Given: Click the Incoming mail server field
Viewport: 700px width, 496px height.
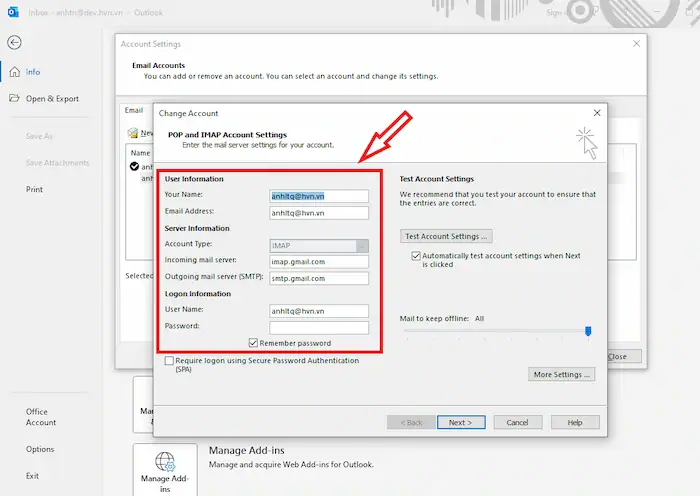Looking at the screenshot, I should point(319,262).
